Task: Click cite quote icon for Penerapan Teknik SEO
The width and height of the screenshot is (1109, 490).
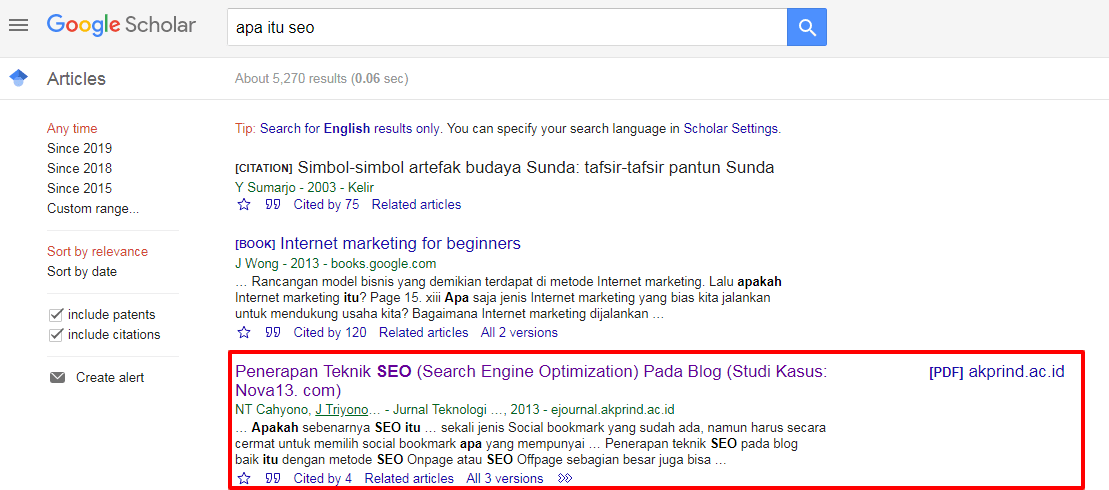Action: (x=272, y=479)
